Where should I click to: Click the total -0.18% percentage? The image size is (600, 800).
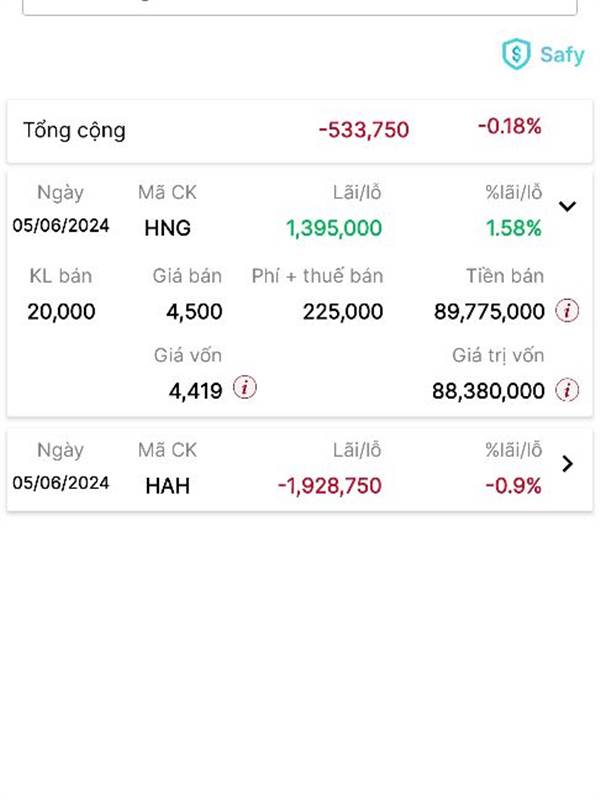click(510, 126)
